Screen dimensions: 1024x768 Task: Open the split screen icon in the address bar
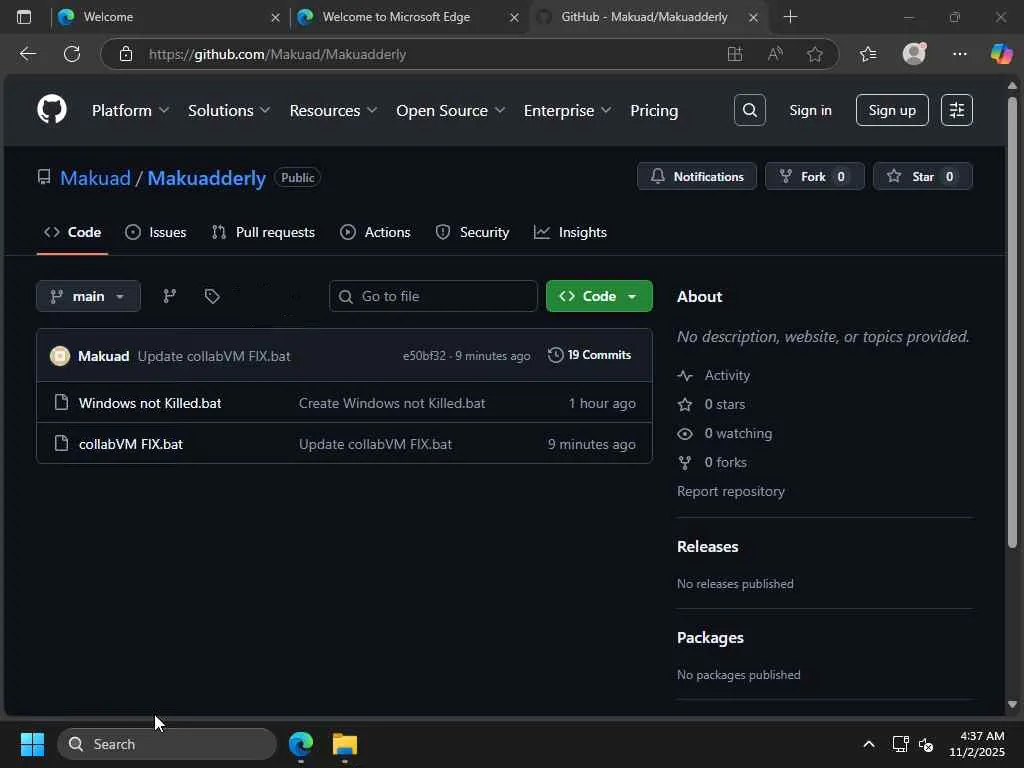coord(735,54)
